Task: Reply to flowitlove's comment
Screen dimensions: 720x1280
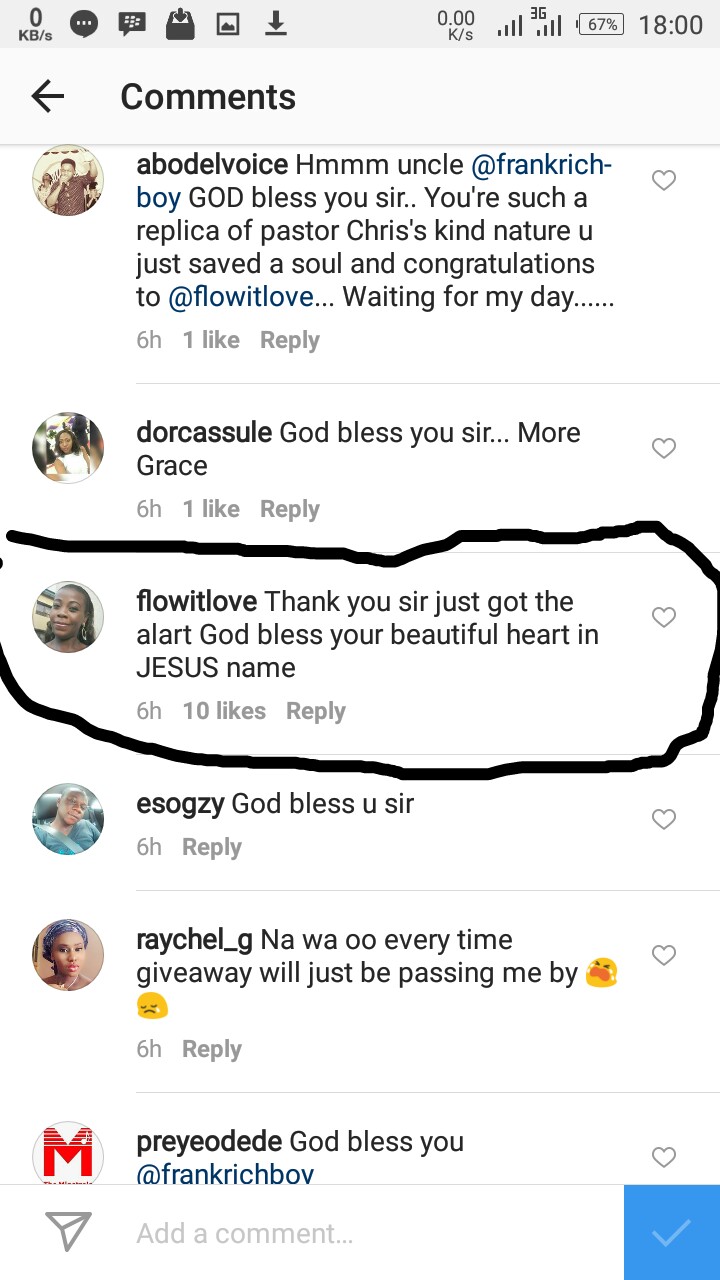Action: pos(315,711)
